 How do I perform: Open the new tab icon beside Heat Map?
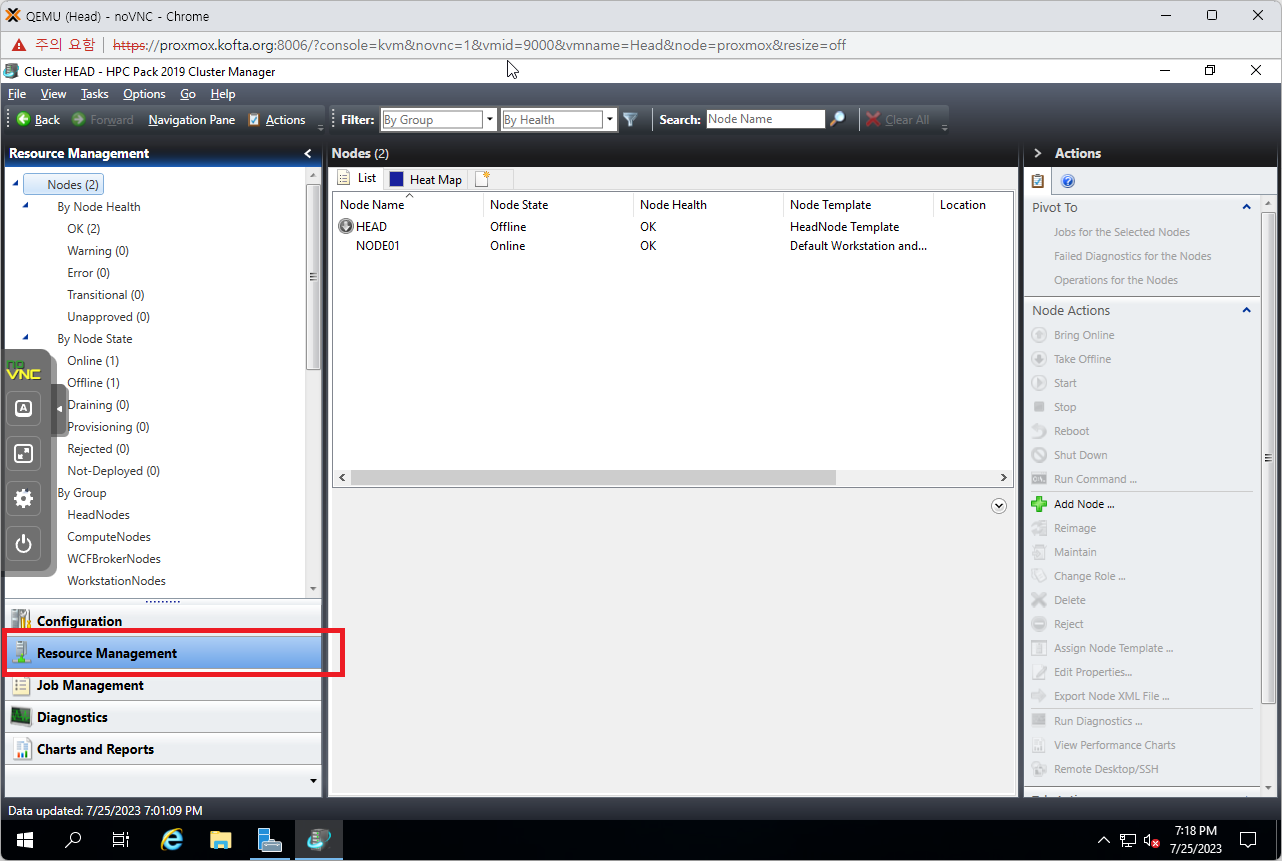[483, 179]
